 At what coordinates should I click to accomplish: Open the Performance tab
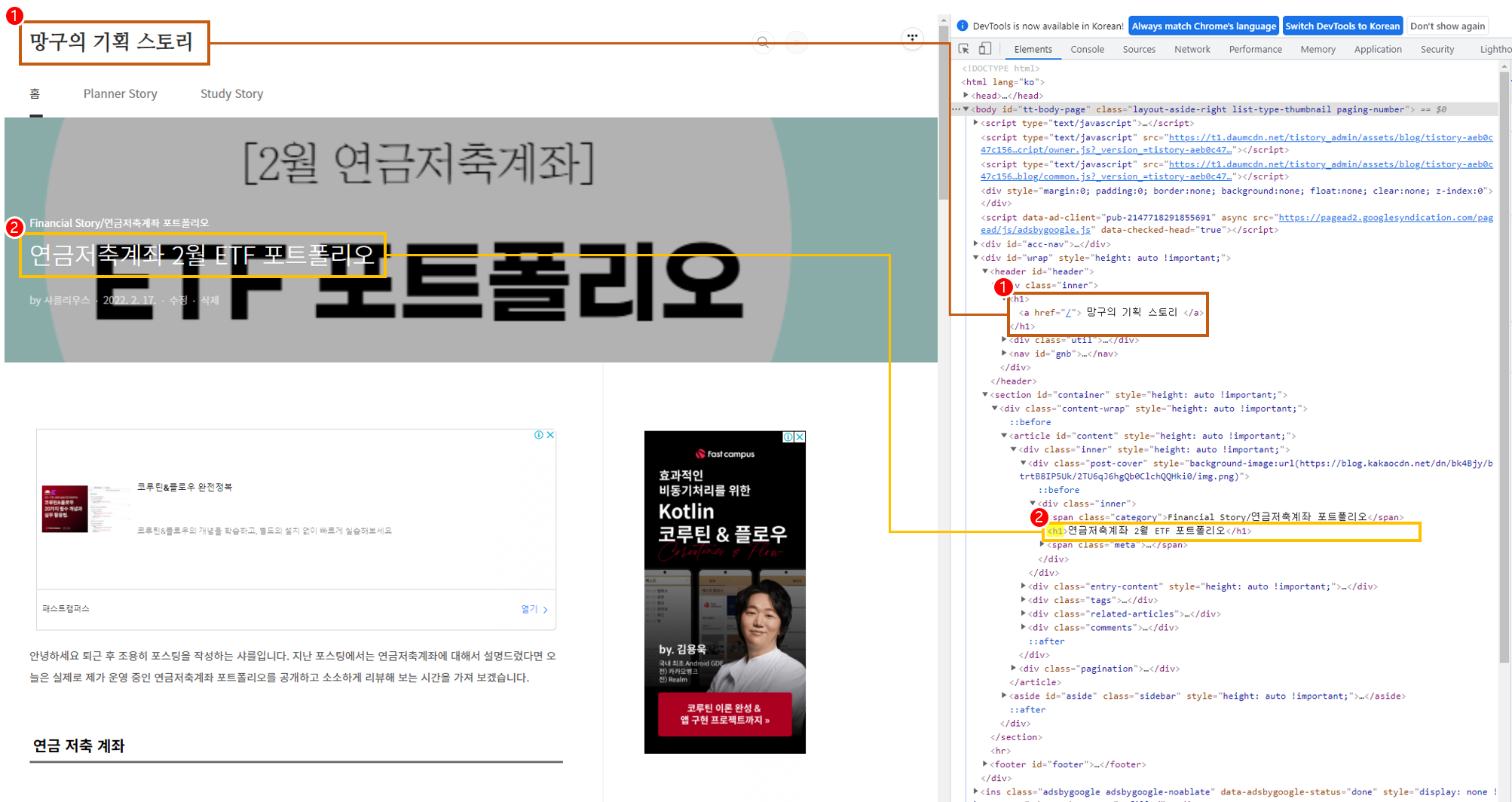tap(1255, 49)
